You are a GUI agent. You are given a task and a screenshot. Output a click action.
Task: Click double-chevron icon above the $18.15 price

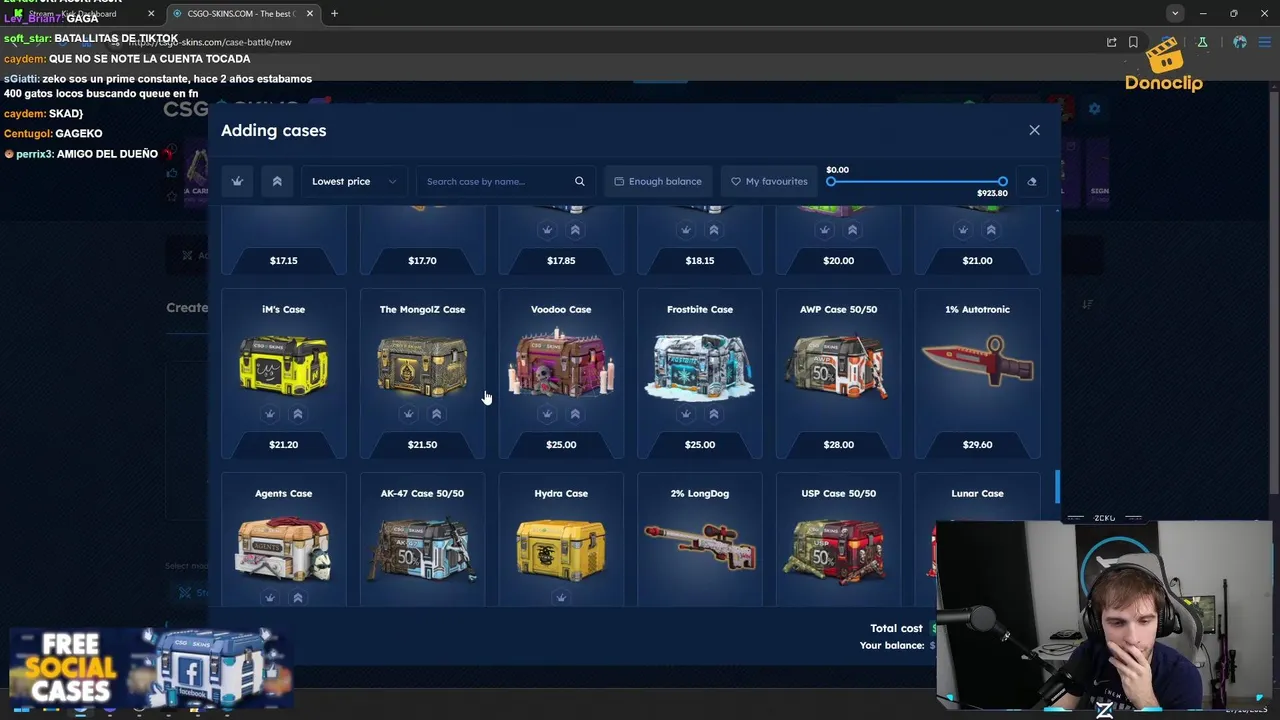click(714, 230)
